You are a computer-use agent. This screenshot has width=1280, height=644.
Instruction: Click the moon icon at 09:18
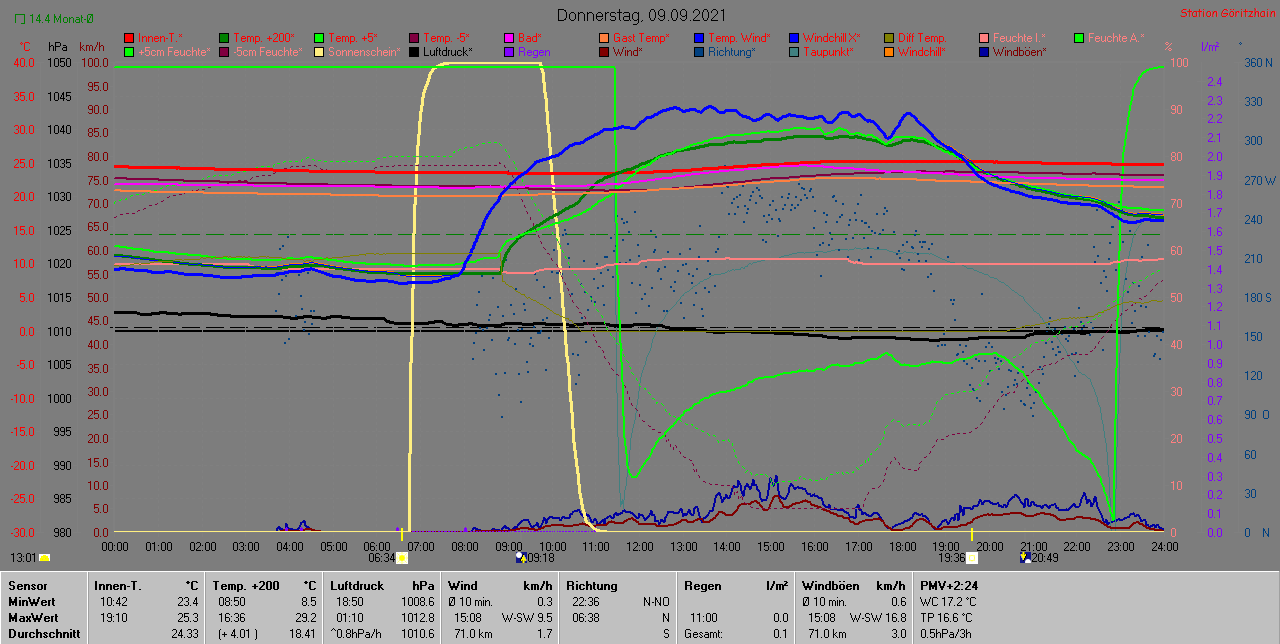(x=520, y=558)
